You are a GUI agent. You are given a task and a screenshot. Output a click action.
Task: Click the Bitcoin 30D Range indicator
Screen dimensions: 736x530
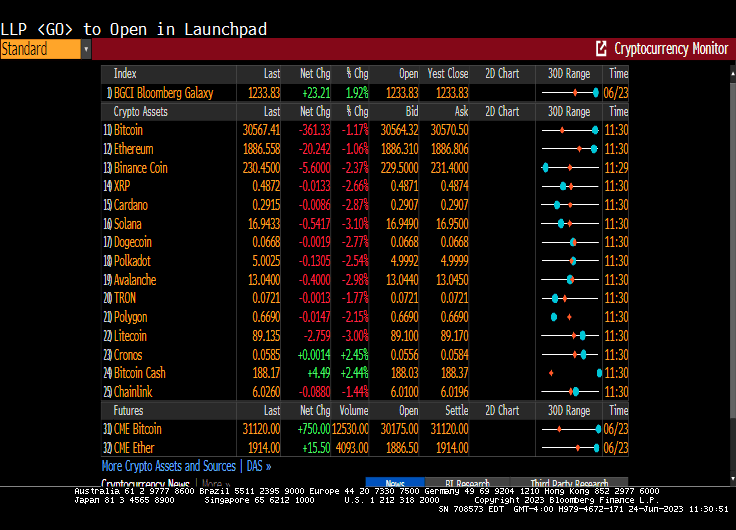[x=569, y=130]
